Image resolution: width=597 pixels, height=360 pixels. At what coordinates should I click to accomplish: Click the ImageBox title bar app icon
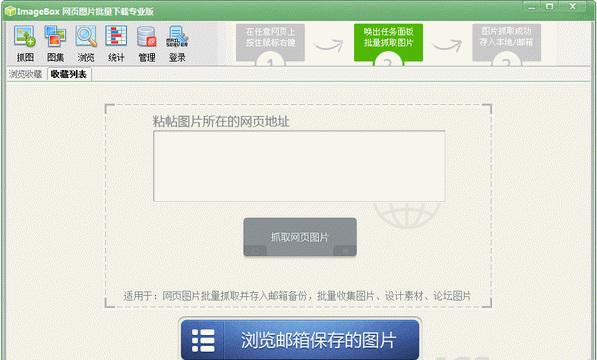point(10,11)
